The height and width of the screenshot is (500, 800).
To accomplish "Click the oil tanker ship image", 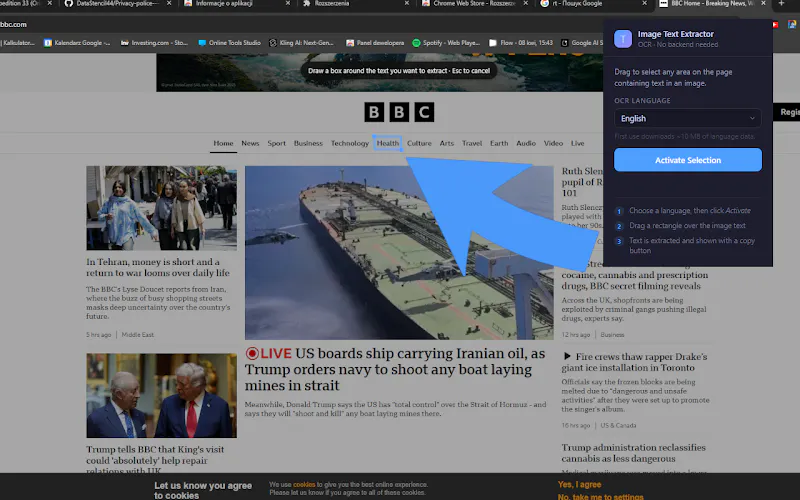I will pyautogui.click(x=399, y=253).
